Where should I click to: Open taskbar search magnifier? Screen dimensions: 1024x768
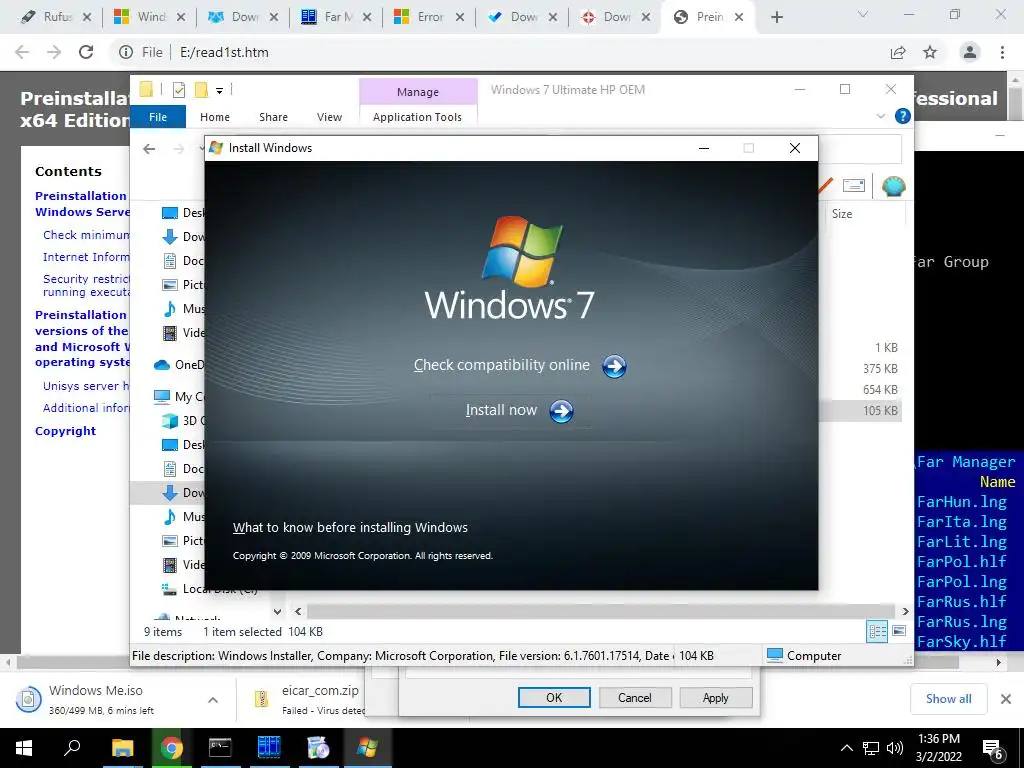click(x=72, y=748)
